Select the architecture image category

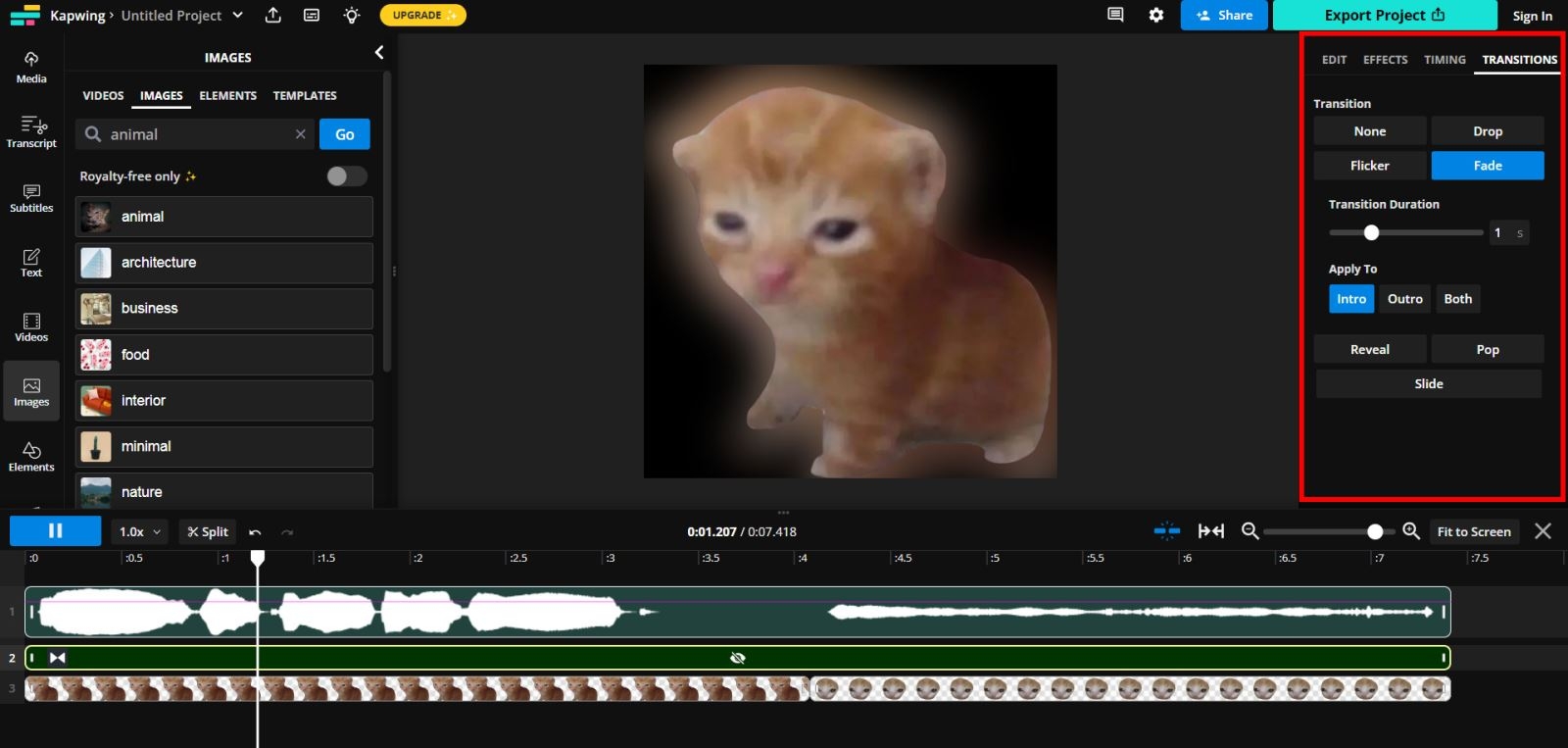[224, 263]
